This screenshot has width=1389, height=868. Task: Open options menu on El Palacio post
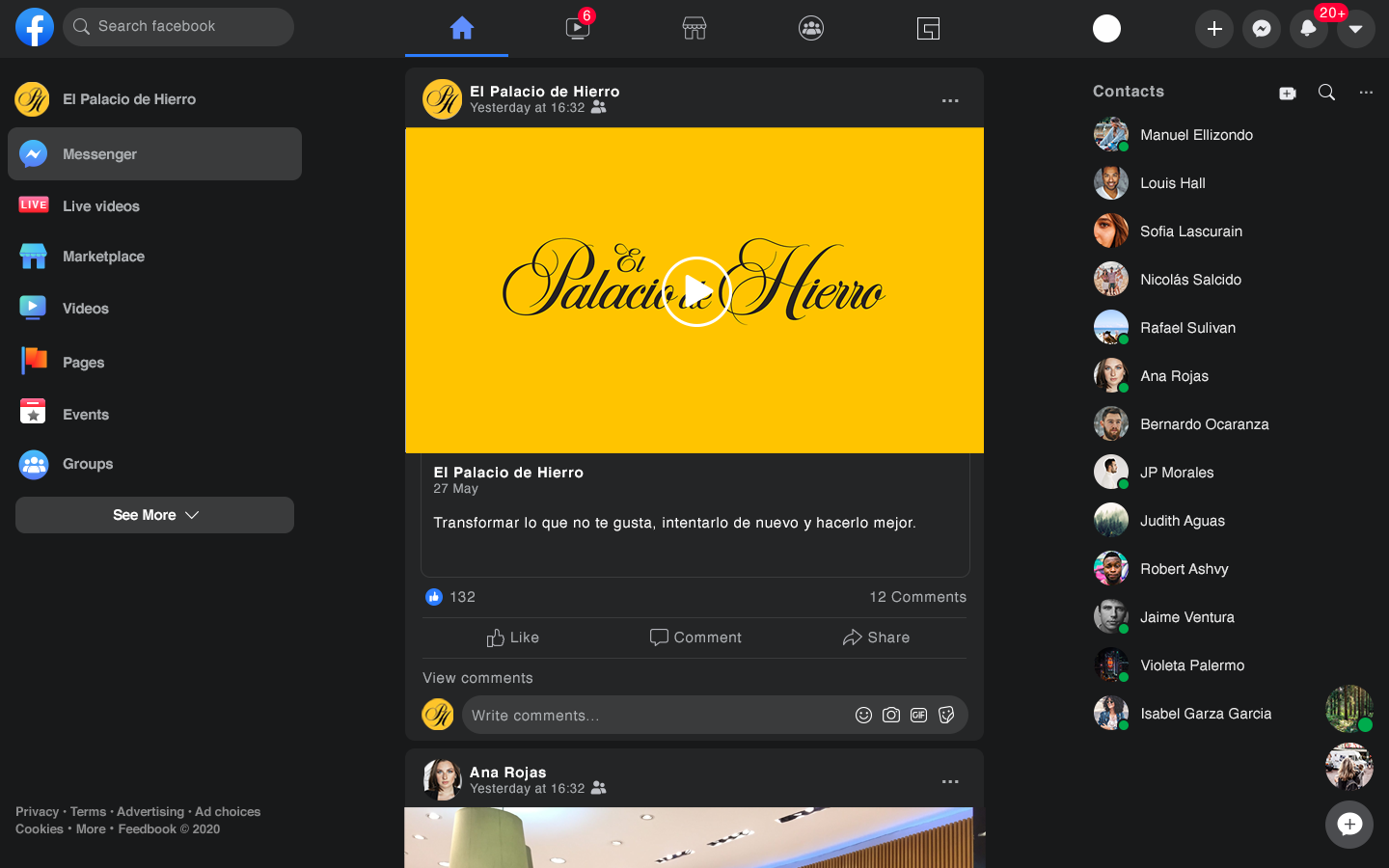(950, 100)
